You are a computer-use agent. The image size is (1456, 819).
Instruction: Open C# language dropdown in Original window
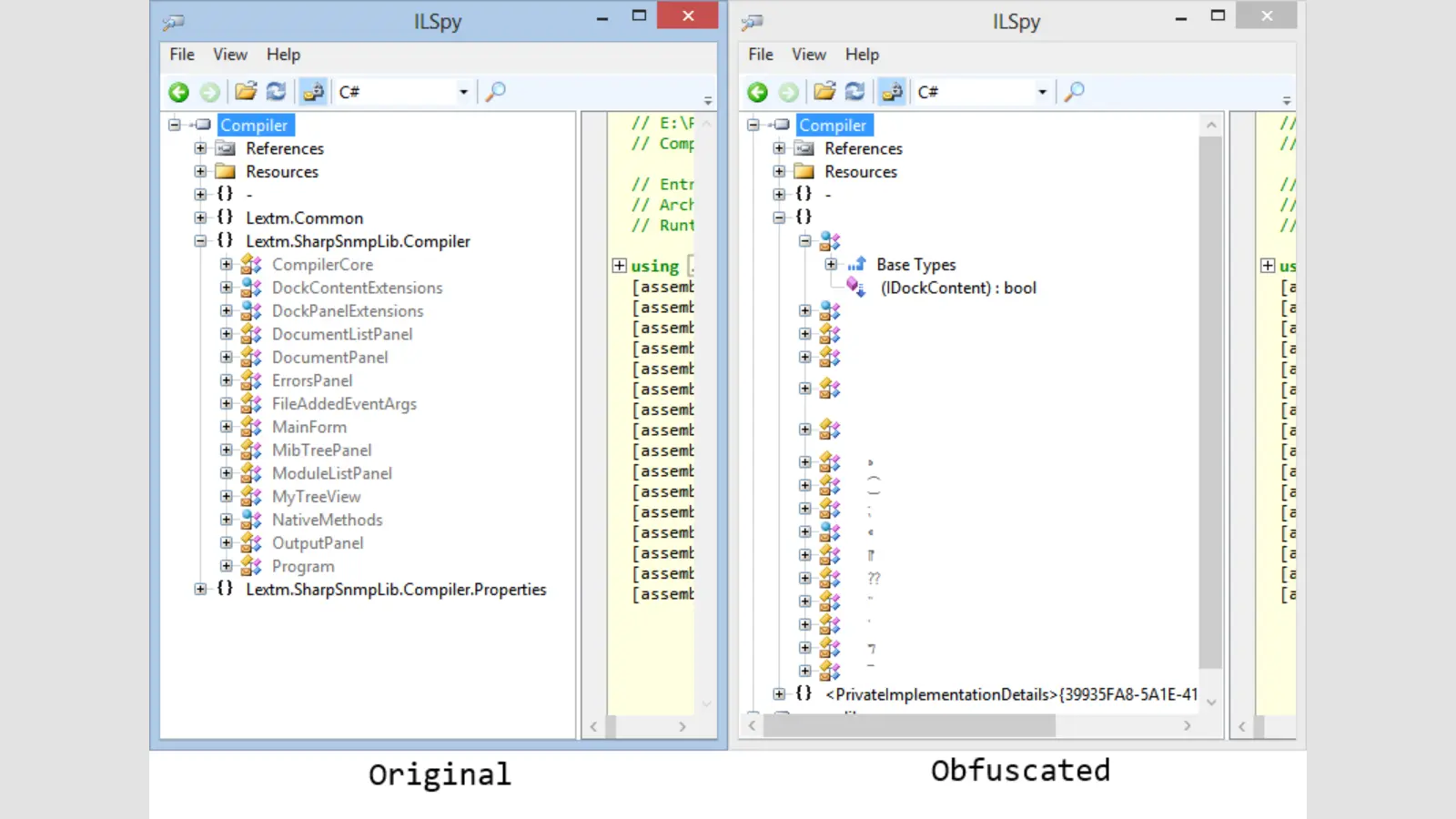click(x=463, y=92)
